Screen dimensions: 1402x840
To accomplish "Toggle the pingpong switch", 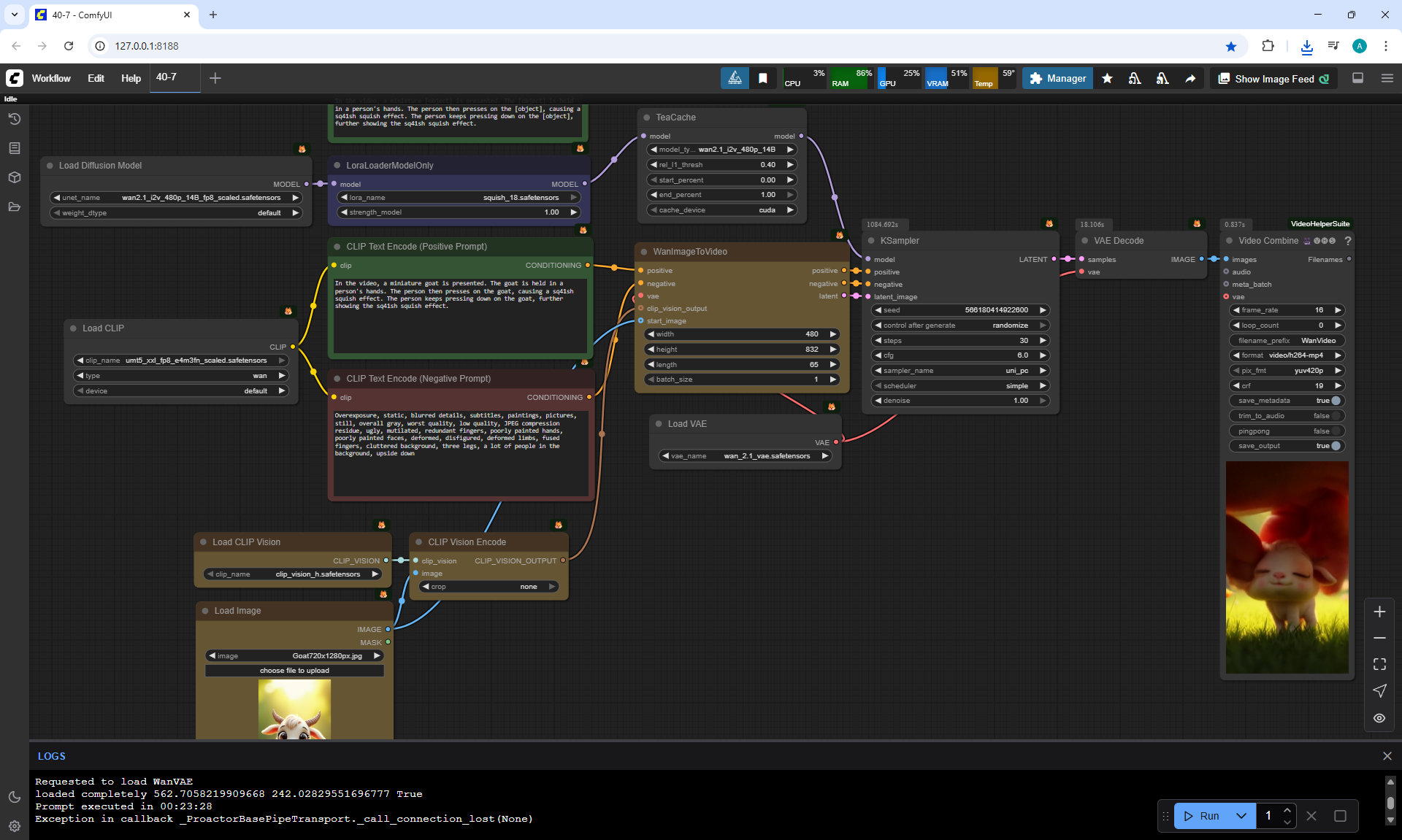I will 1336,431.
